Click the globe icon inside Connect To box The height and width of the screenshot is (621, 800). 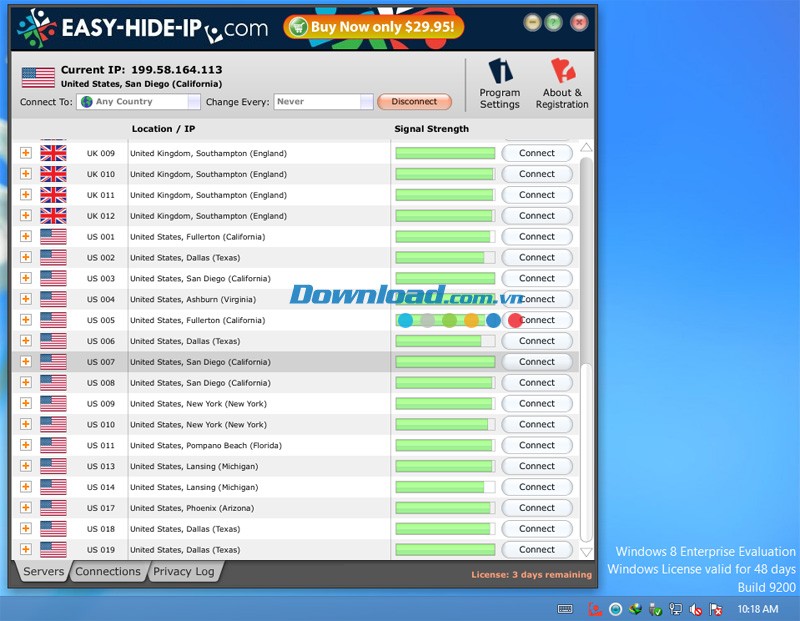pos(90,101)
